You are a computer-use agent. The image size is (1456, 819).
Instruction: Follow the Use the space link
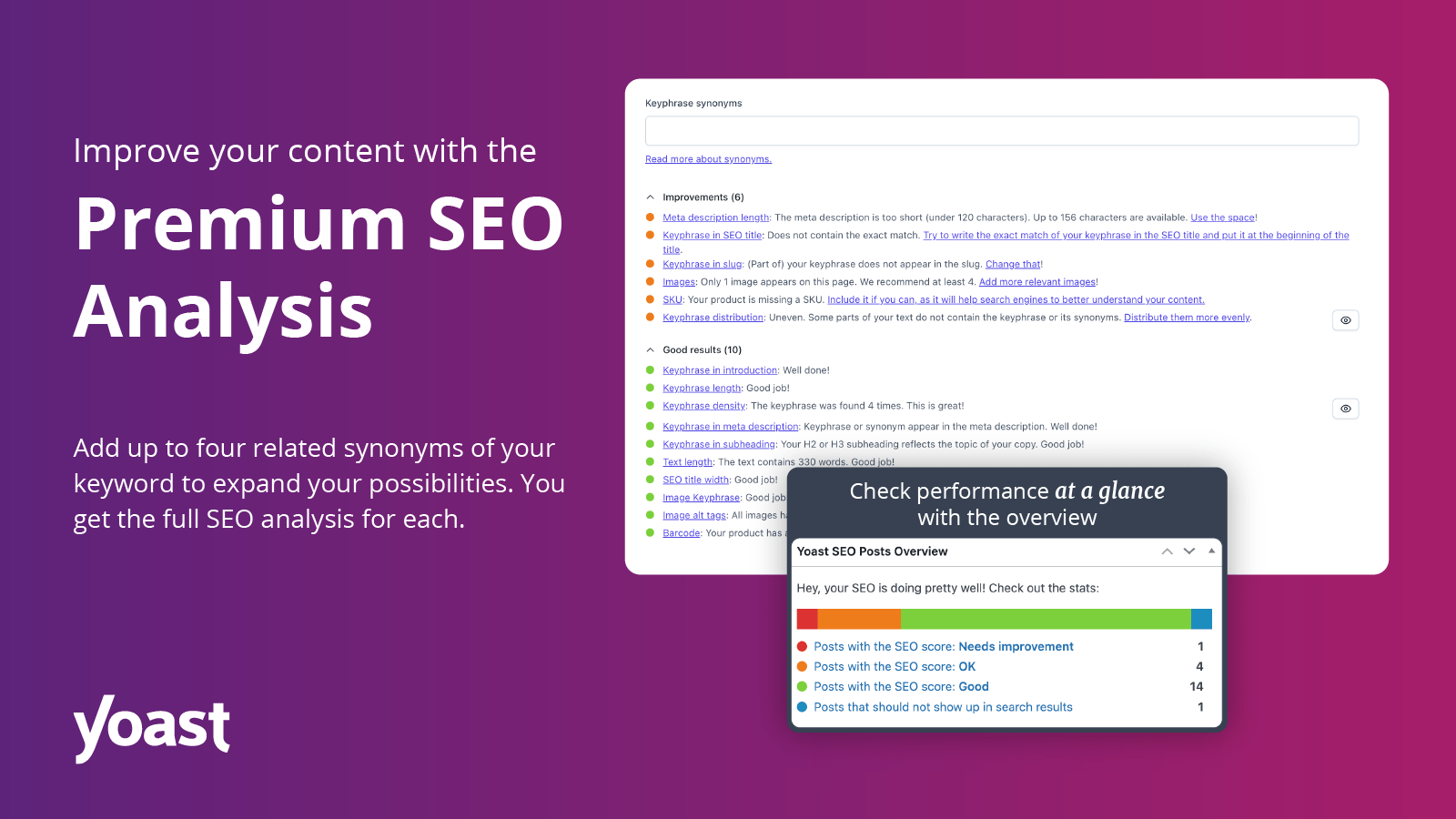tap(1221, 217)
